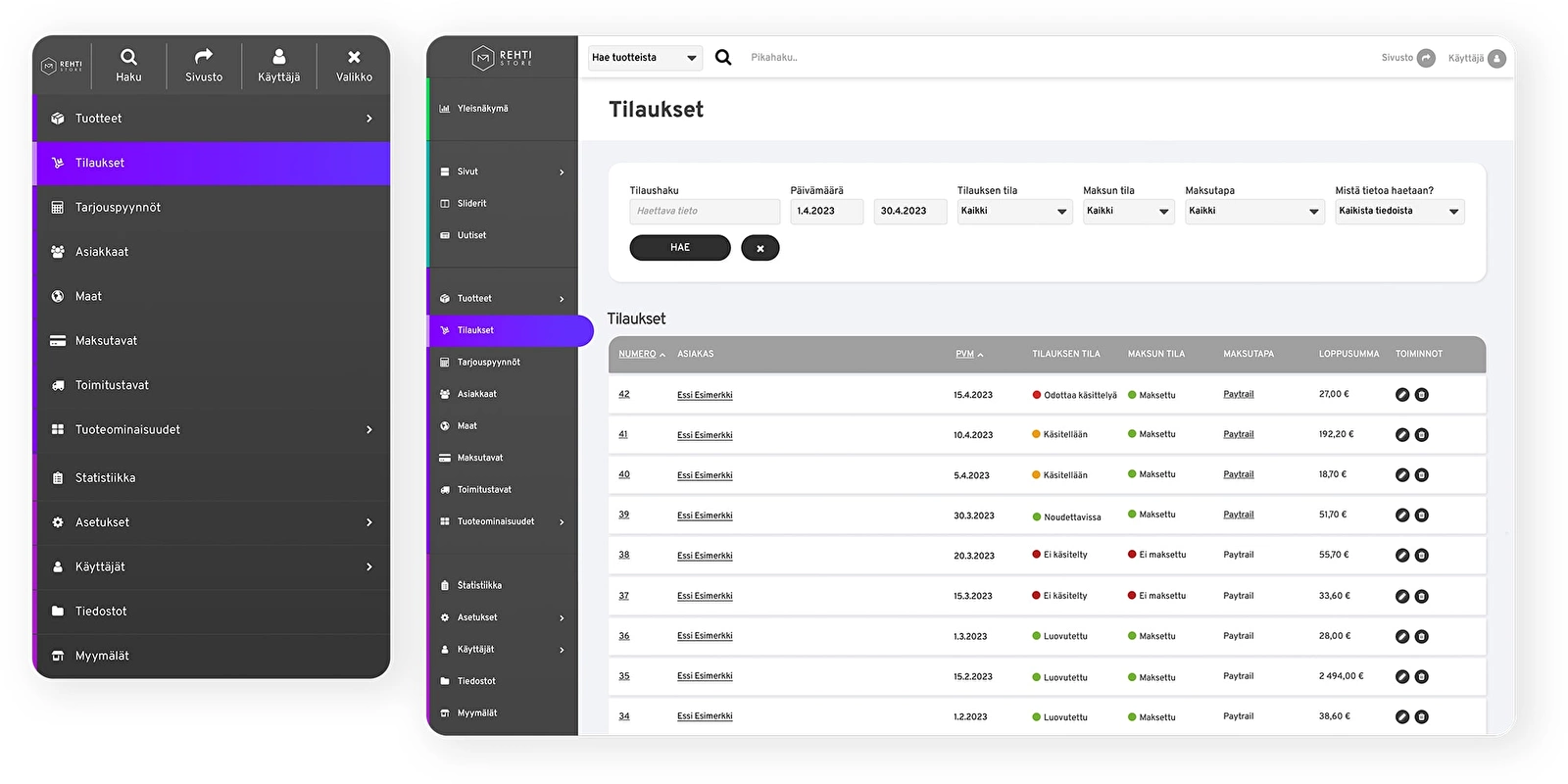Select Tilaukset in mobile menu
The image size is (1568, 784).
click(x=213, y=164)
